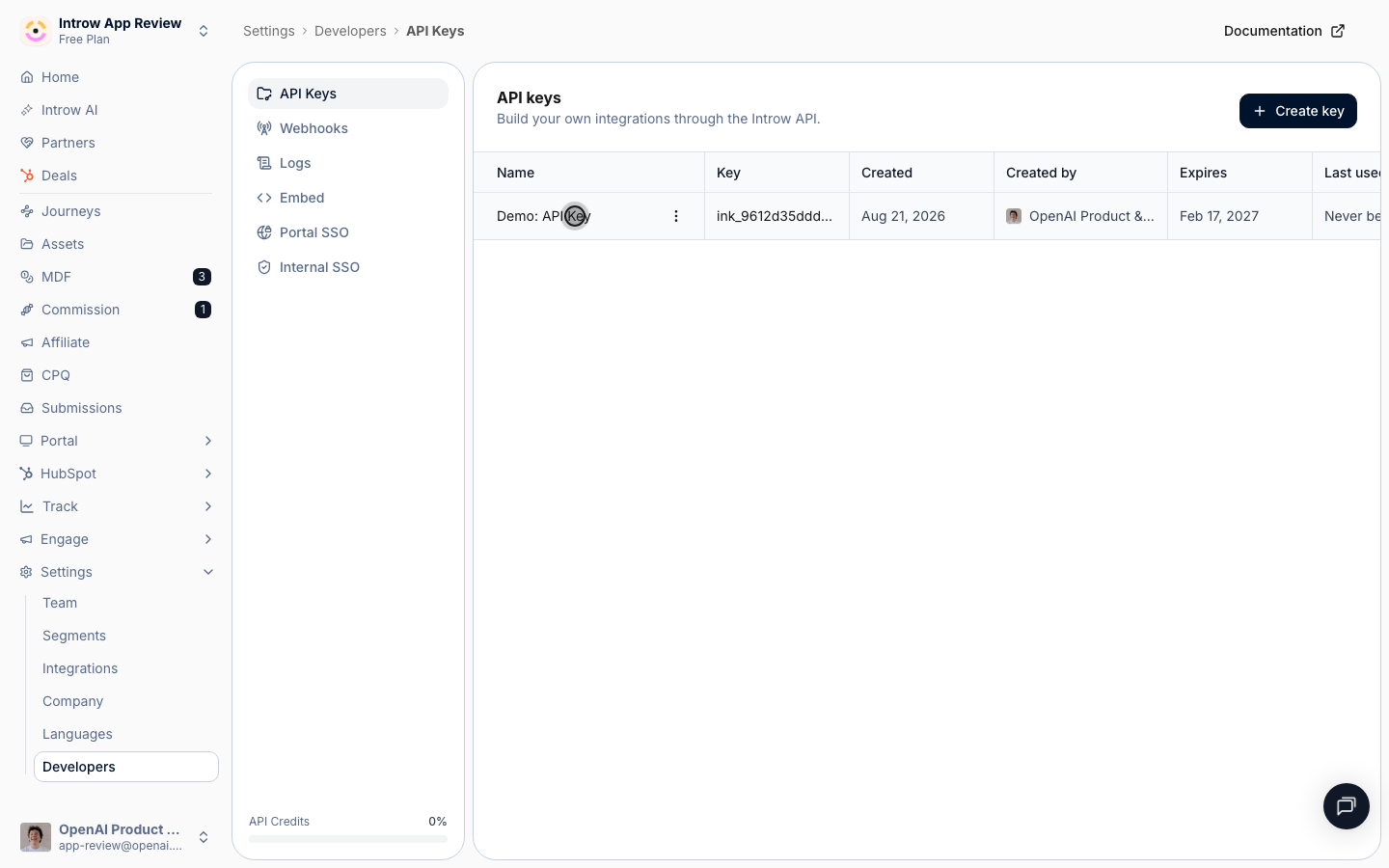Click the Assets folder icon

(27, 244)
